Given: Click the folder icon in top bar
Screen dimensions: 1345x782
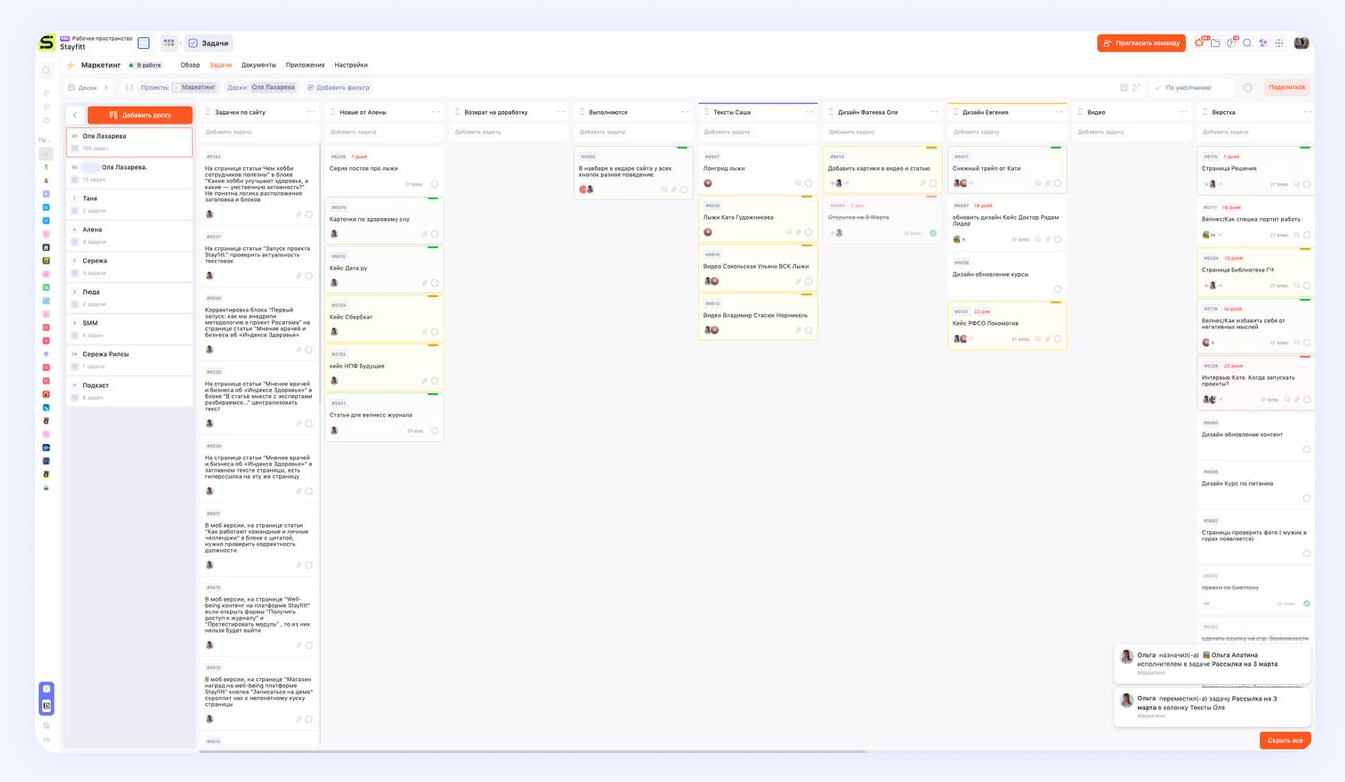Looking at the screenshot, I should click(x=1215, y=43).
